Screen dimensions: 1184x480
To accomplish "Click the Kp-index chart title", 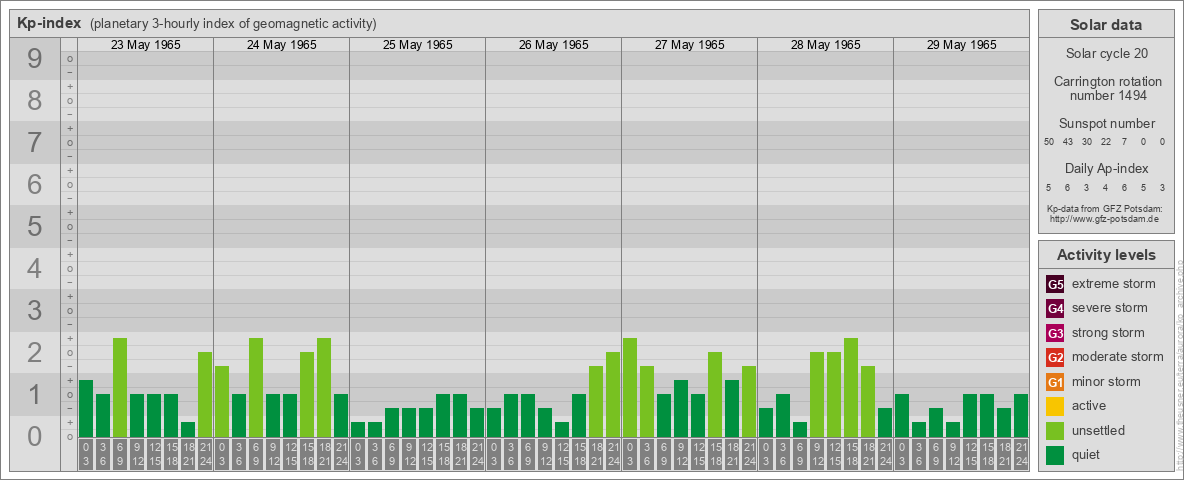I will pos(49,23).
